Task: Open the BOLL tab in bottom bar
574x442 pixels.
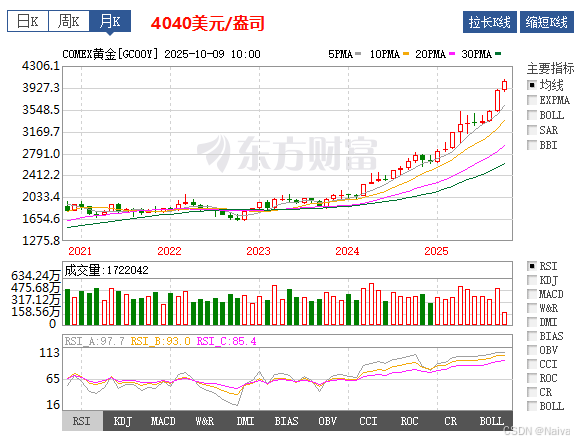Action: click(492, 421)
